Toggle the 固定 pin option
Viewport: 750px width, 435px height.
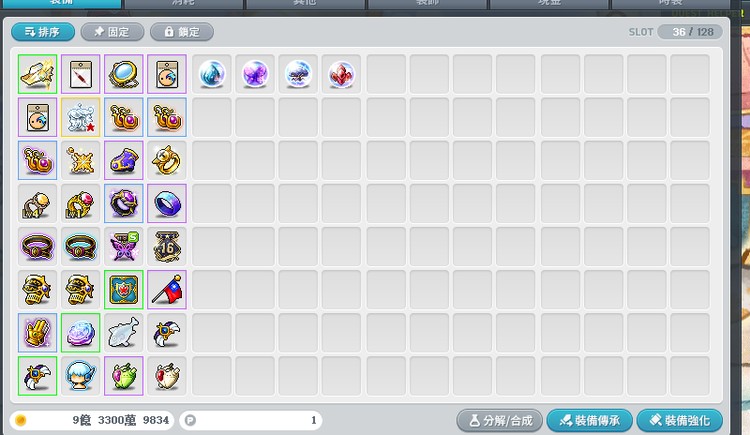point(112,32)
